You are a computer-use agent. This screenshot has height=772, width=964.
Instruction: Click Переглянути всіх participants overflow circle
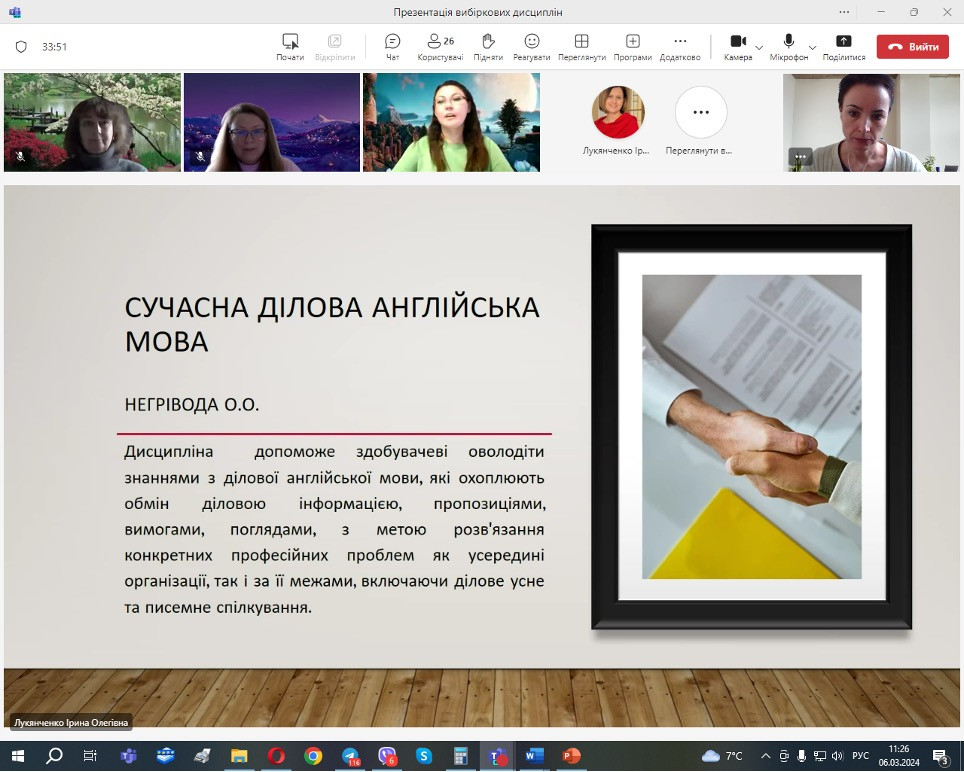tap(701, 112)
